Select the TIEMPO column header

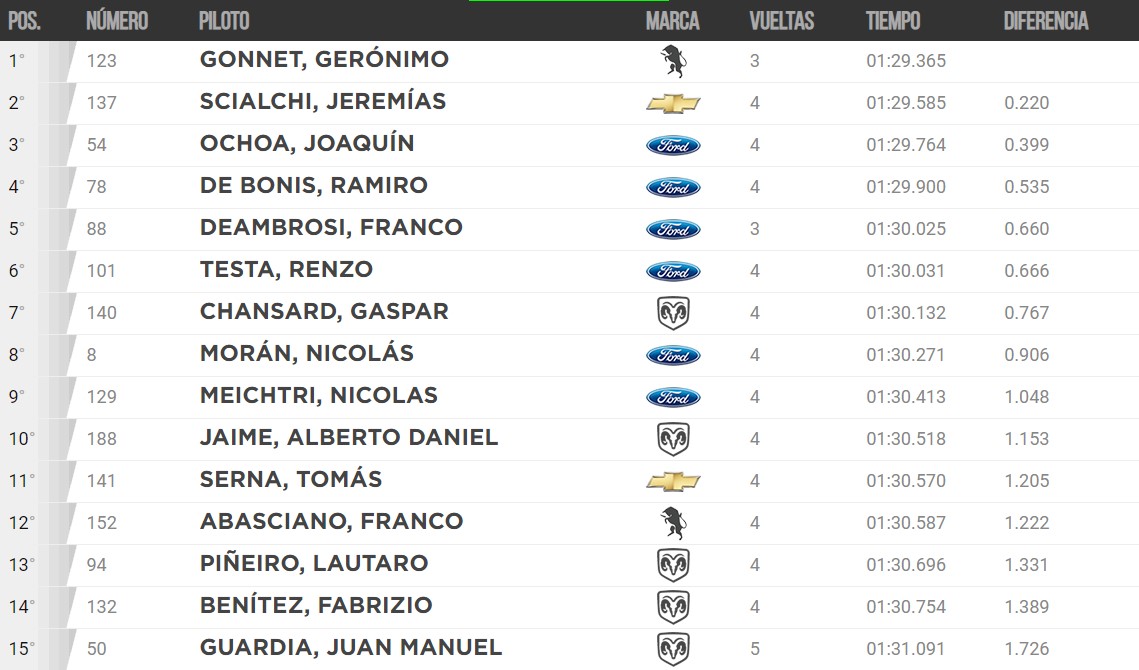893,21
